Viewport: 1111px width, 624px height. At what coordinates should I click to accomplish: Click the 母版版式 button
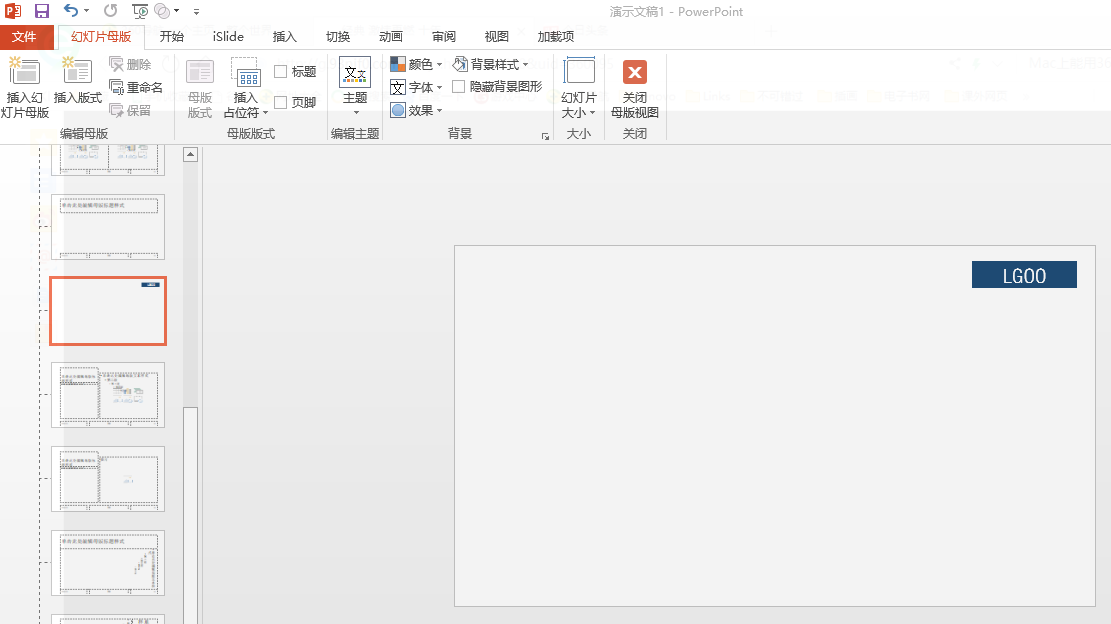[x=200, y=89]
